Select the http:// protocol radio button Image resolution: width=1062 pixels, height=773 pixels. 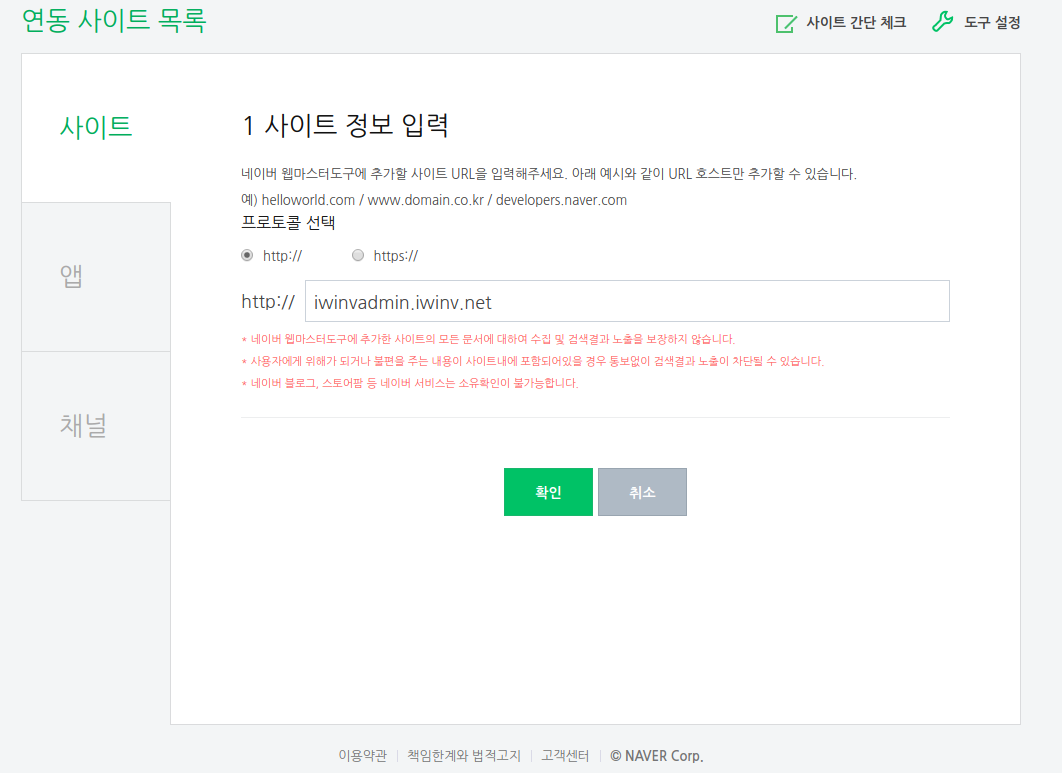[247, 256]
